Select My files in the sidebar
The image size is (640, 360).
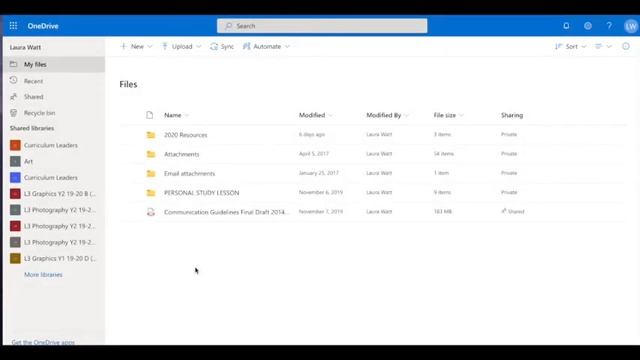(x=54, y=64)
